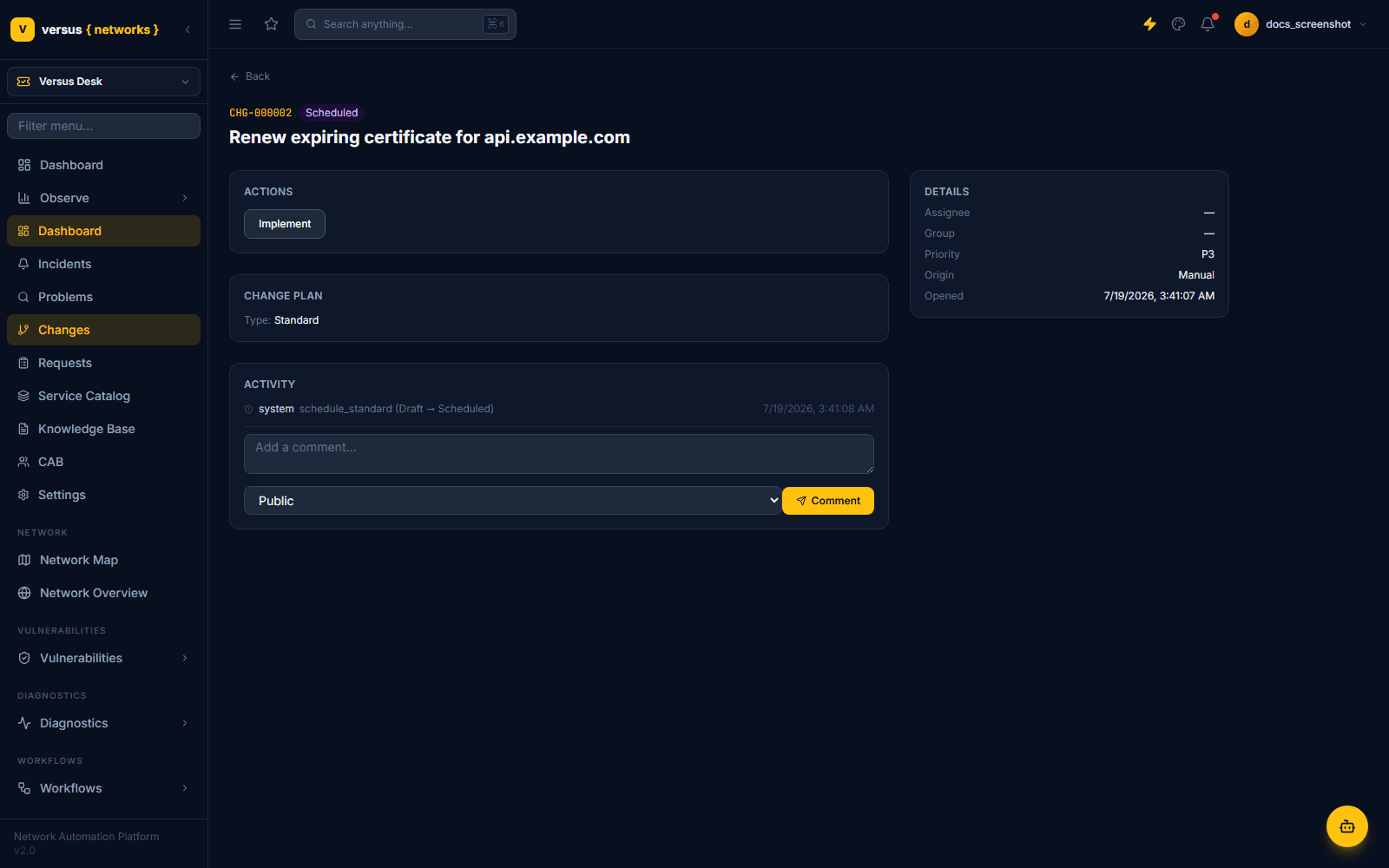Click the CAB people icon
Image resolution: width=1389 pixels, height=868 pixels.
tap(23, 462)
